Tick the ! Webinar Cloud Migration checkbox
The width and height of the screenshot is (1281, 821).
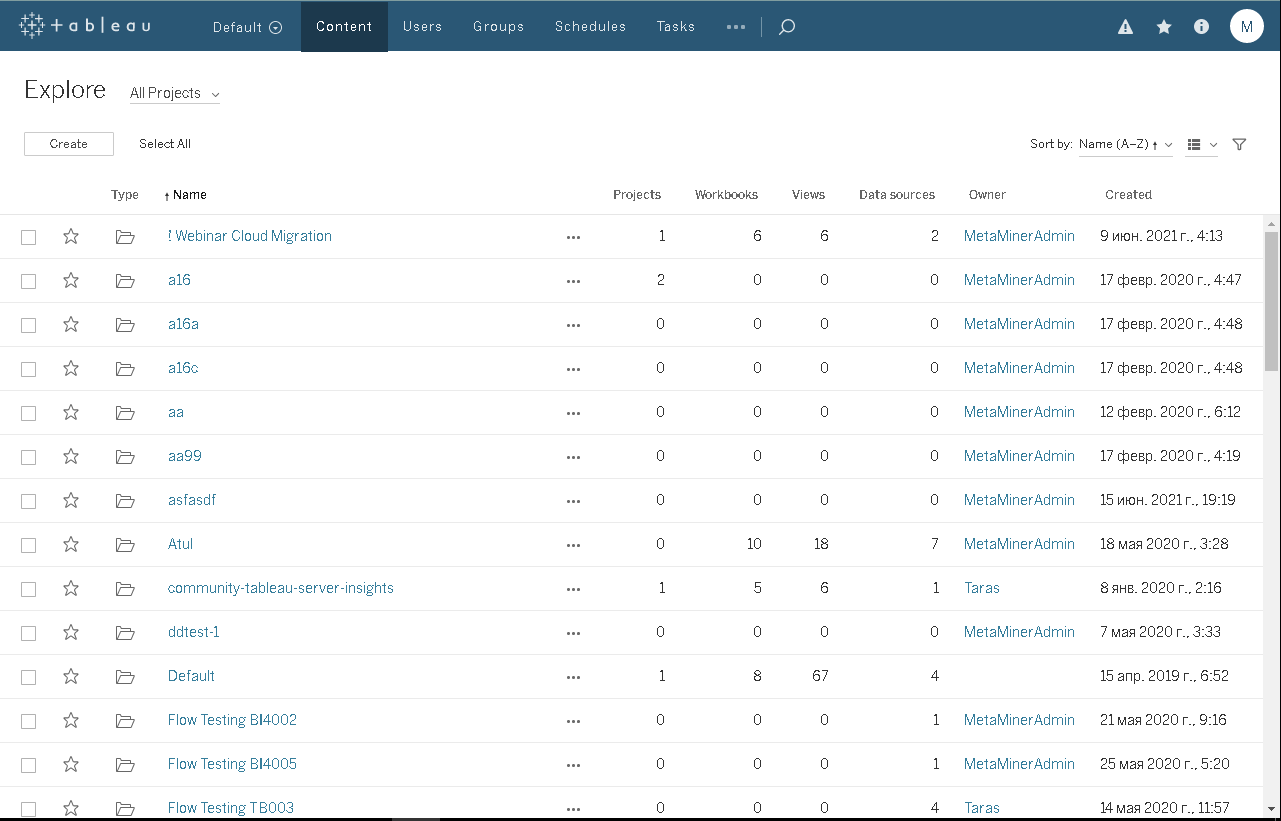tap(29, 237)
